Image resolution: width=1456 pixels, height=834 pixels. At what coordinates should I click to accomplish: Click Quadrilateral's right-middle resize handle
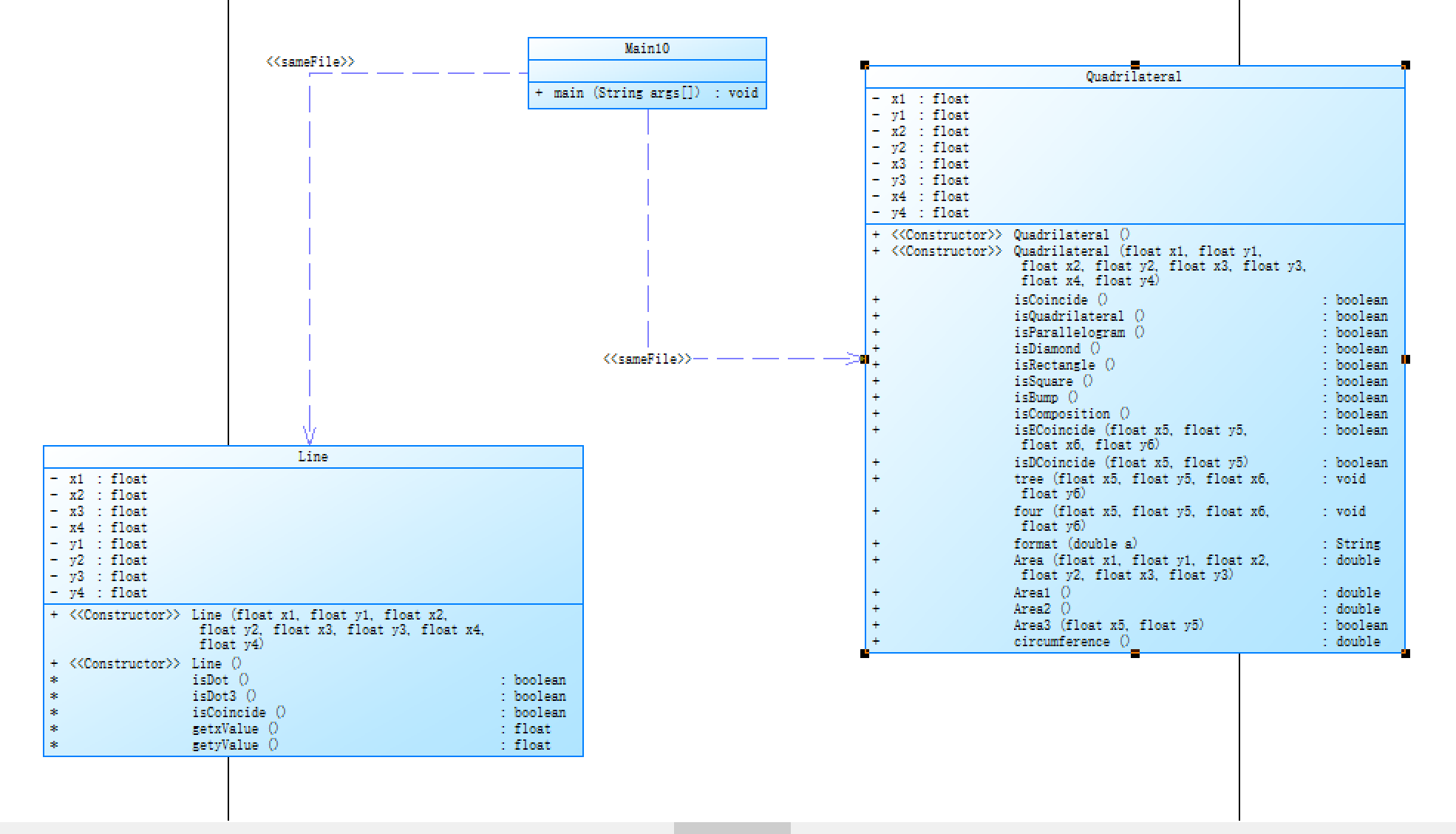(1405, 359)
